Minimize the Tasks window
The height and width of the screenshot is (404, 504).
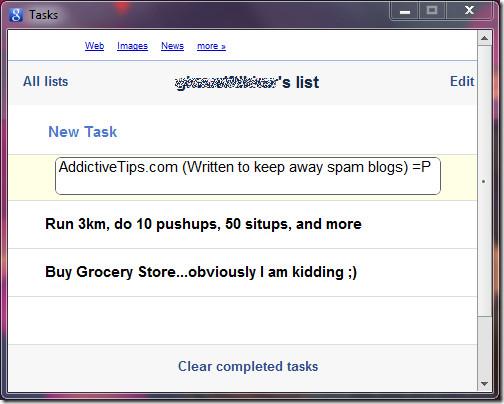[405, 11]
